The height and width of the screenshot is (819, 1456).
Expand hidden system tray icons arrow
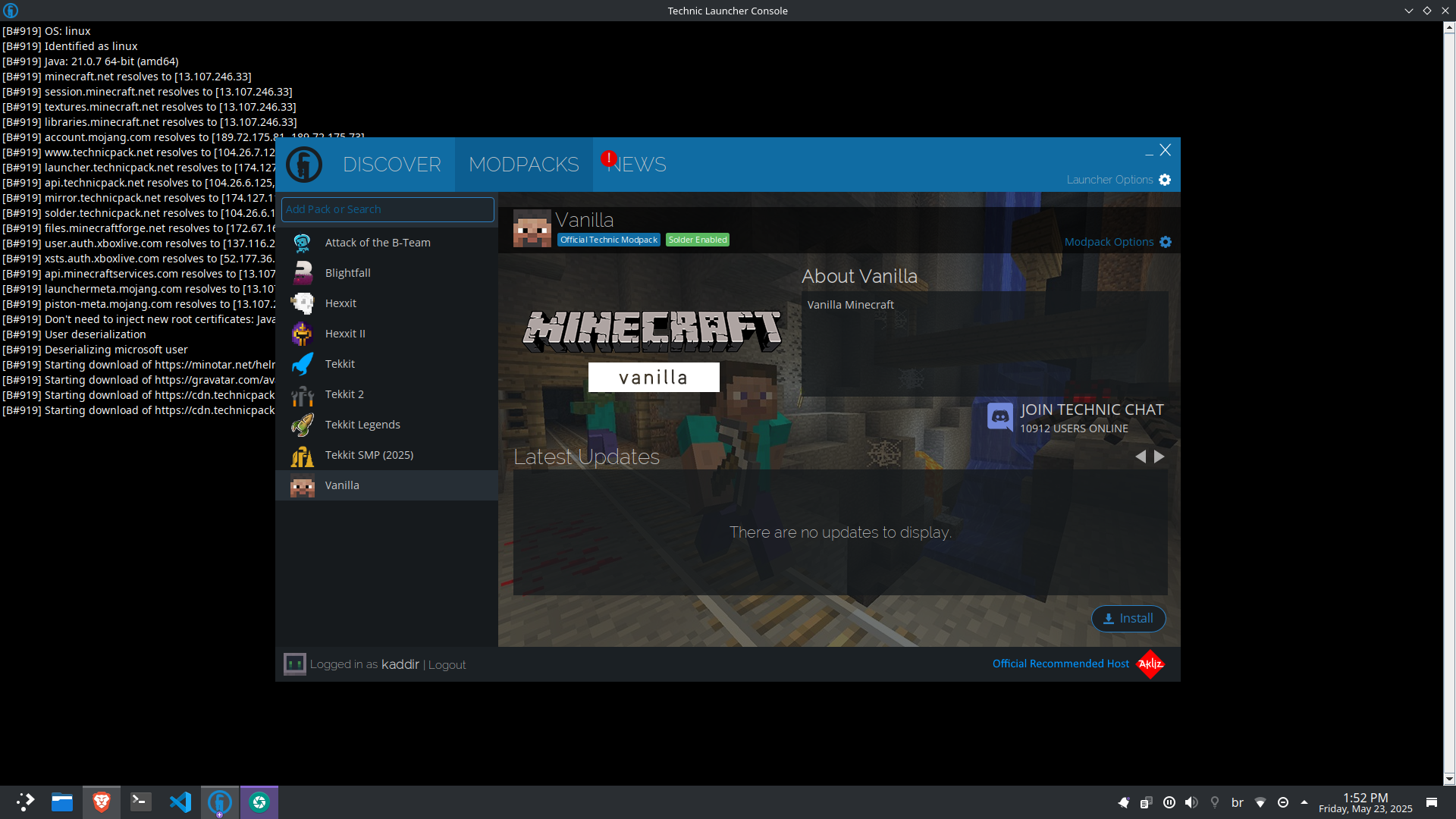pyautogui.click(x=1304, y=802)
